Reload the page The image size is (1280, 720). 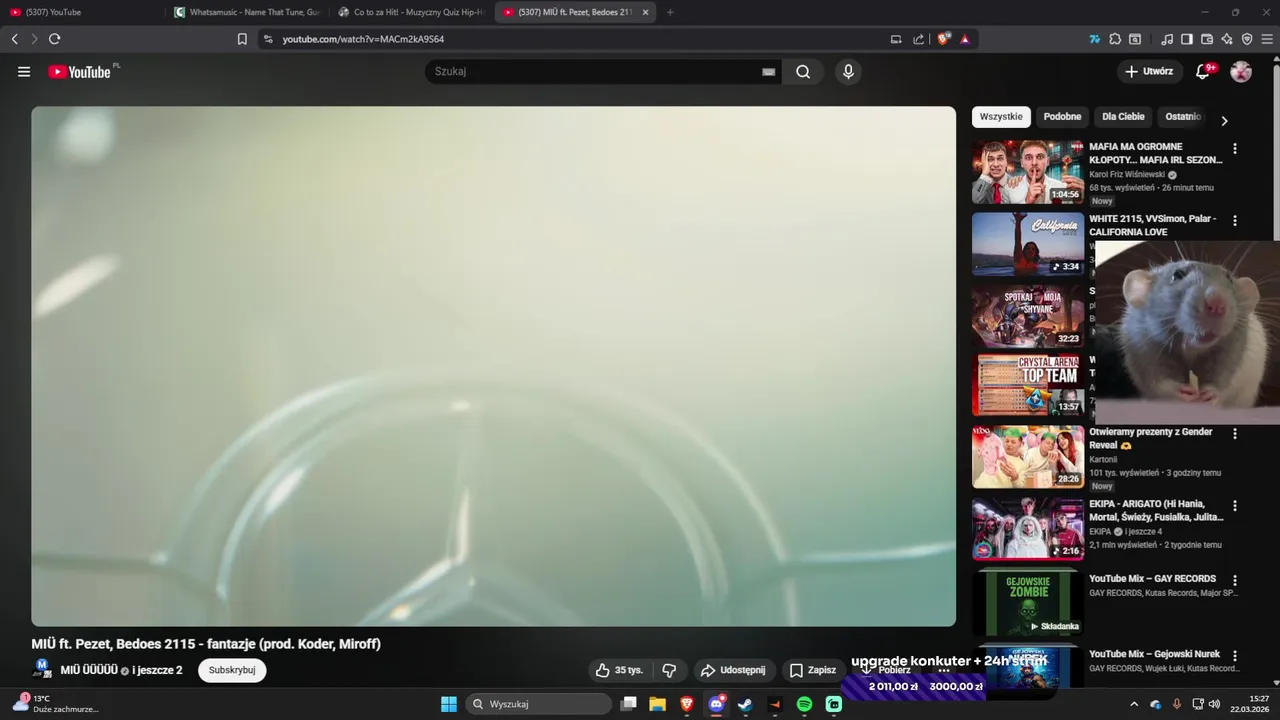[x=54, y=39]
